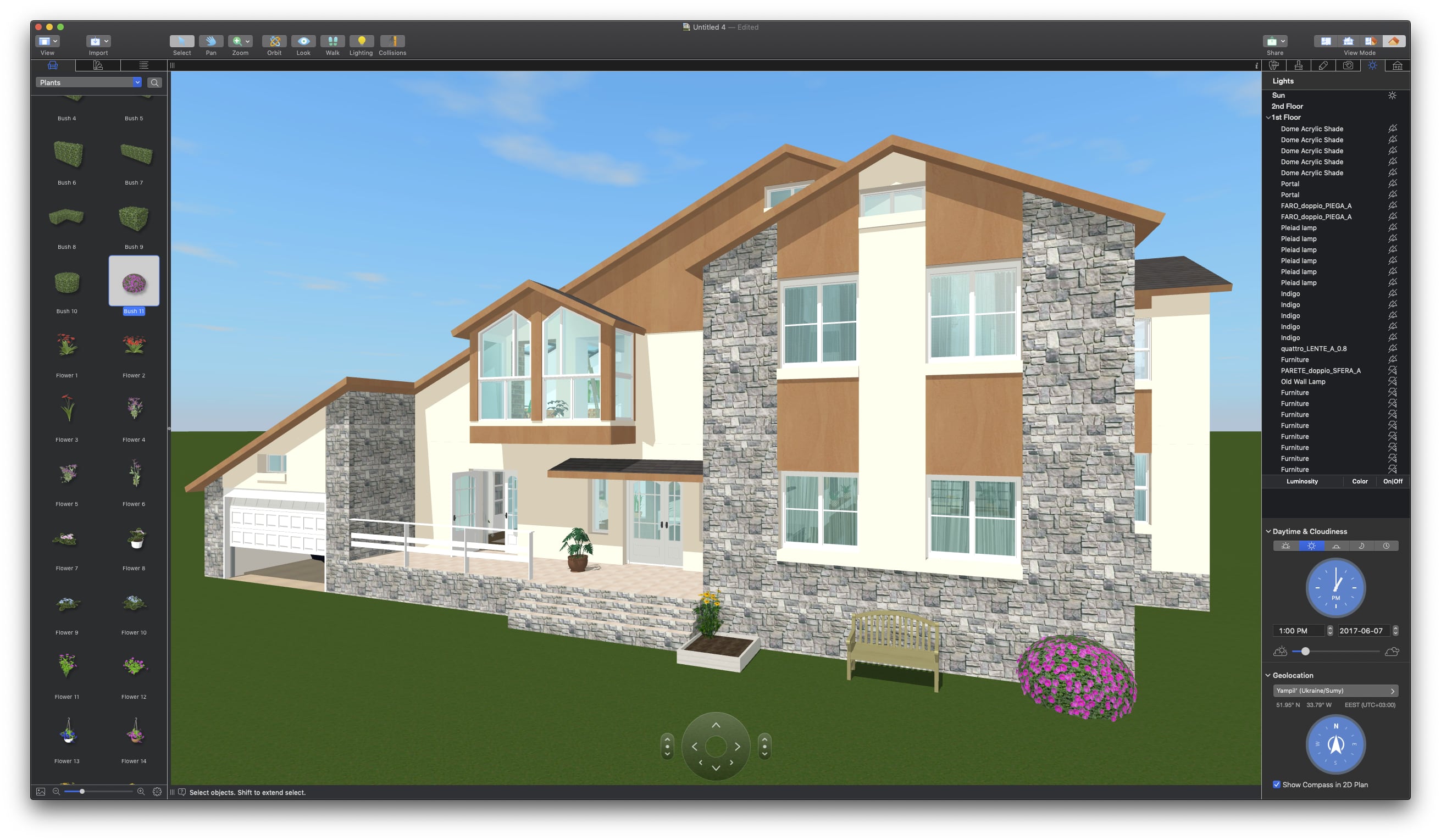Select the Bush 11 plant thumbnail

pyautogui.click(x=133, y=283)
